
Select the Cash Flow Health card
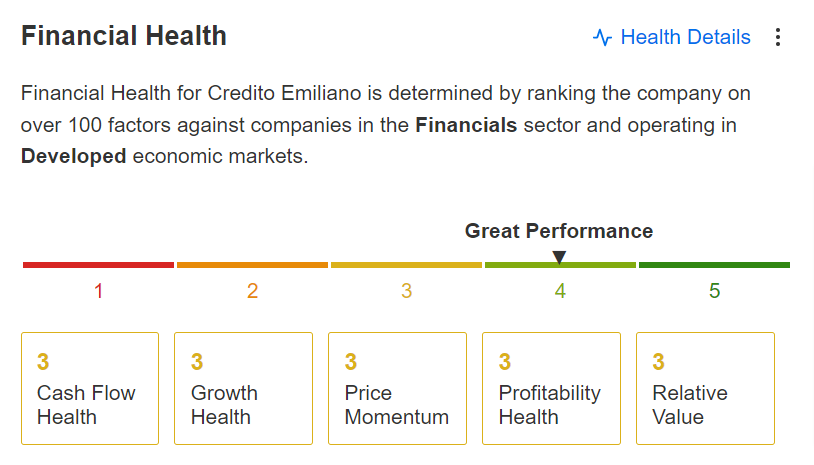90,388
